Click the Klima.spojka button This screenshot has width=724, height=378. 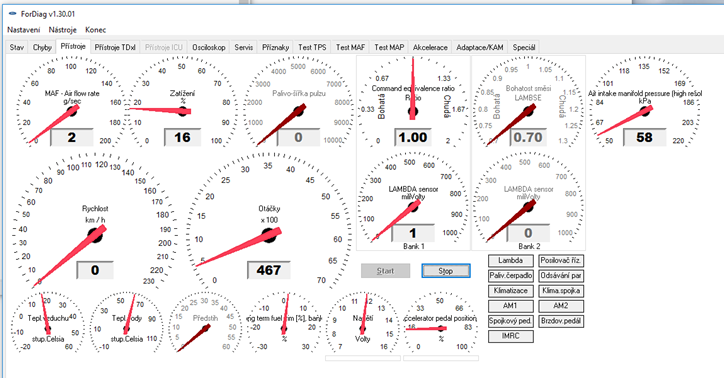pos(561,291)
